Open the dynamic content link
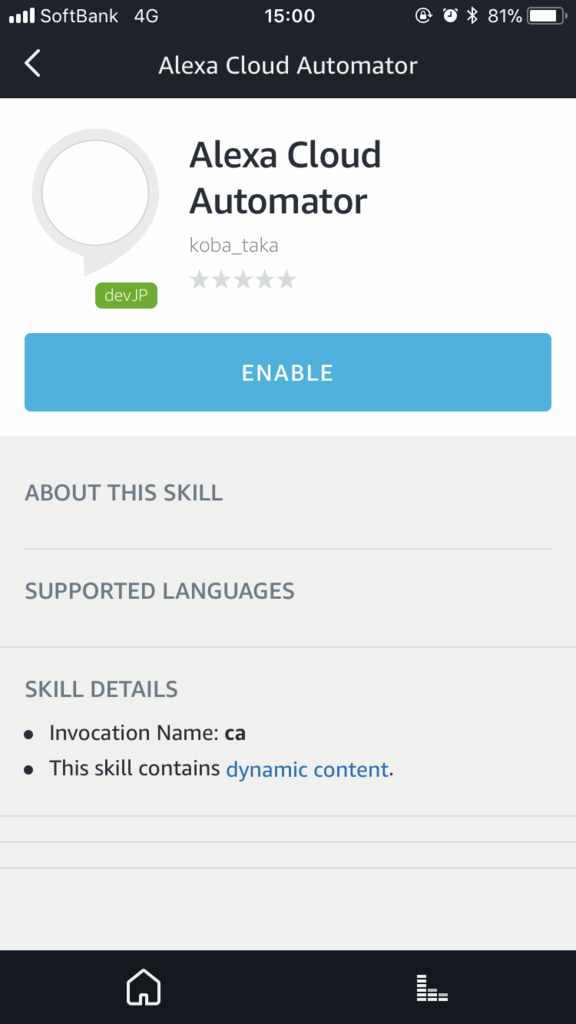The width and height of the screenshot is (576, 1024). (307, 769)
